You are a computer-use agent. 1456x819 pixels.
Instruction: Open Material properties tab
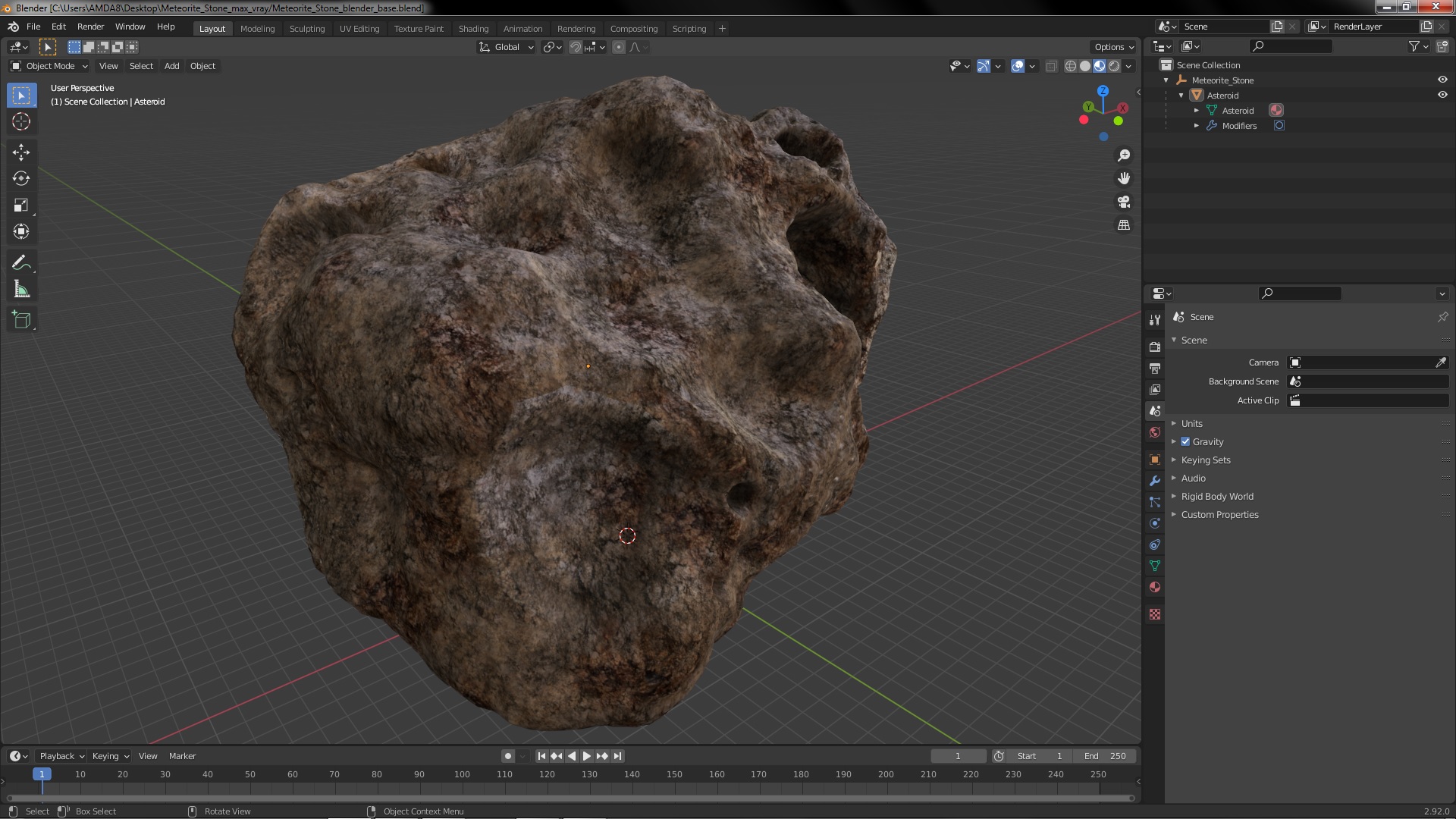(1155, 587)
